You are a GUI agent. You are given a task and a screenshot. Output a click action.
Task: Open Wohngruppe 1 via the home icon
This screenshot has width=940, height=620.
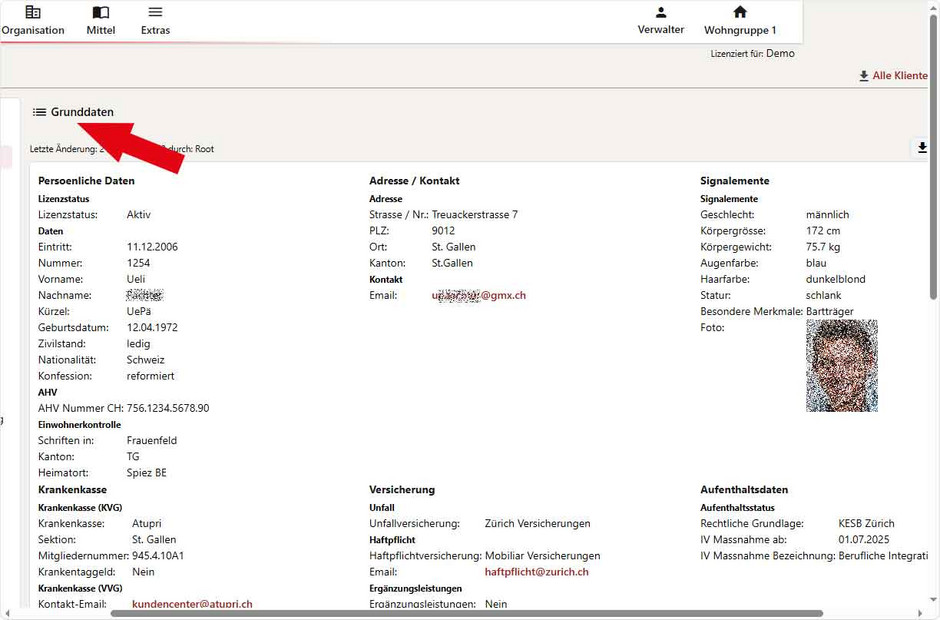[x=739, y=12]
